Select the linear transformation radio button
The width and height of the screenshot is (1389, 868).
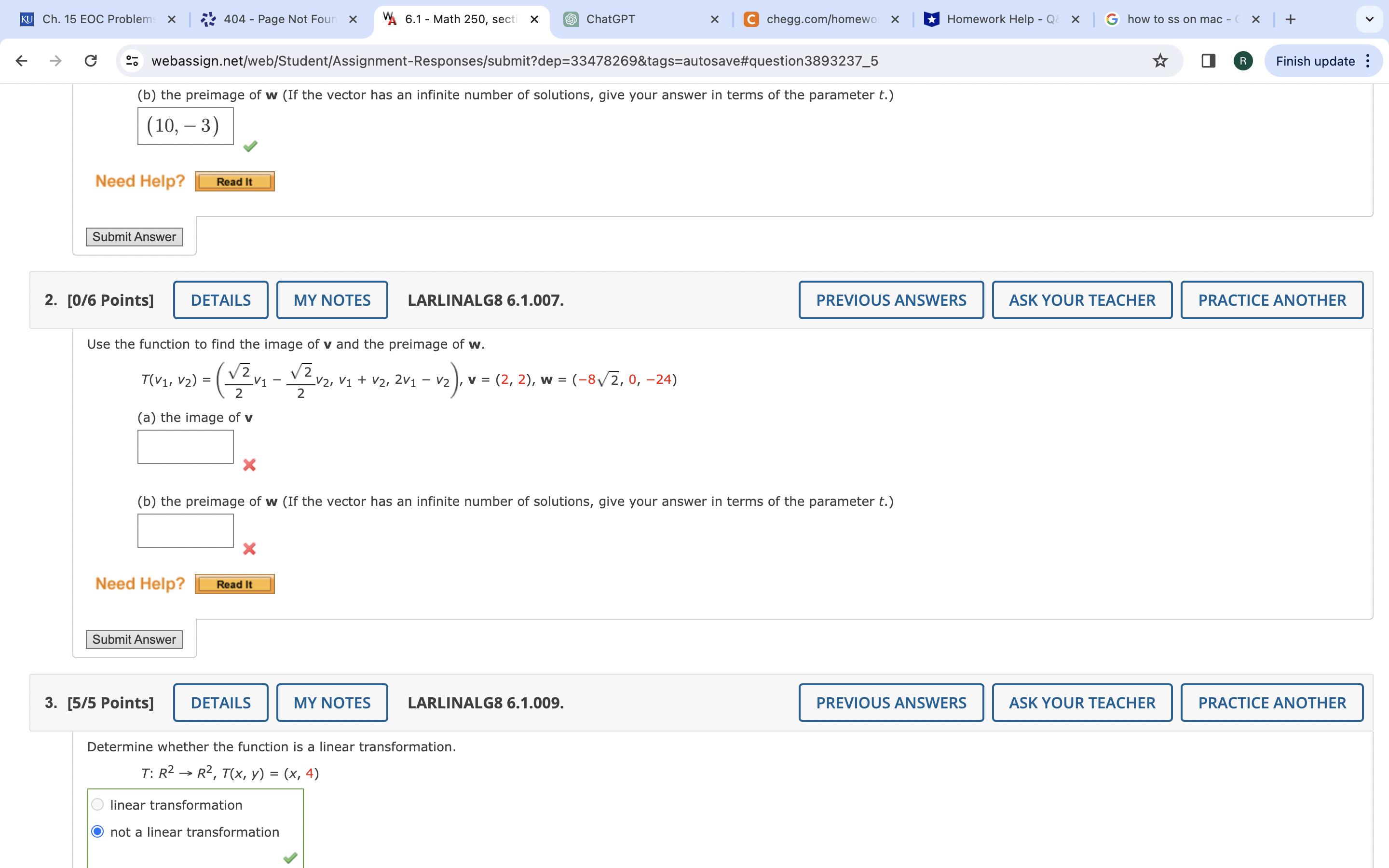[97, 804]
